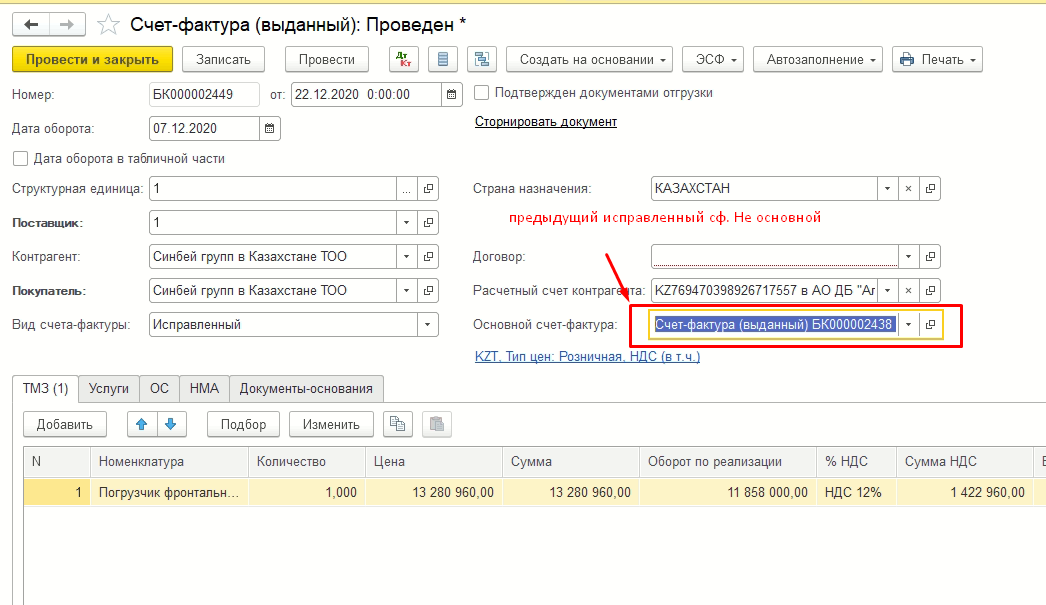1046x605 pixels.
Task: Expand the Вид счета-фактуры dropdown
Action: coord(428,325)
